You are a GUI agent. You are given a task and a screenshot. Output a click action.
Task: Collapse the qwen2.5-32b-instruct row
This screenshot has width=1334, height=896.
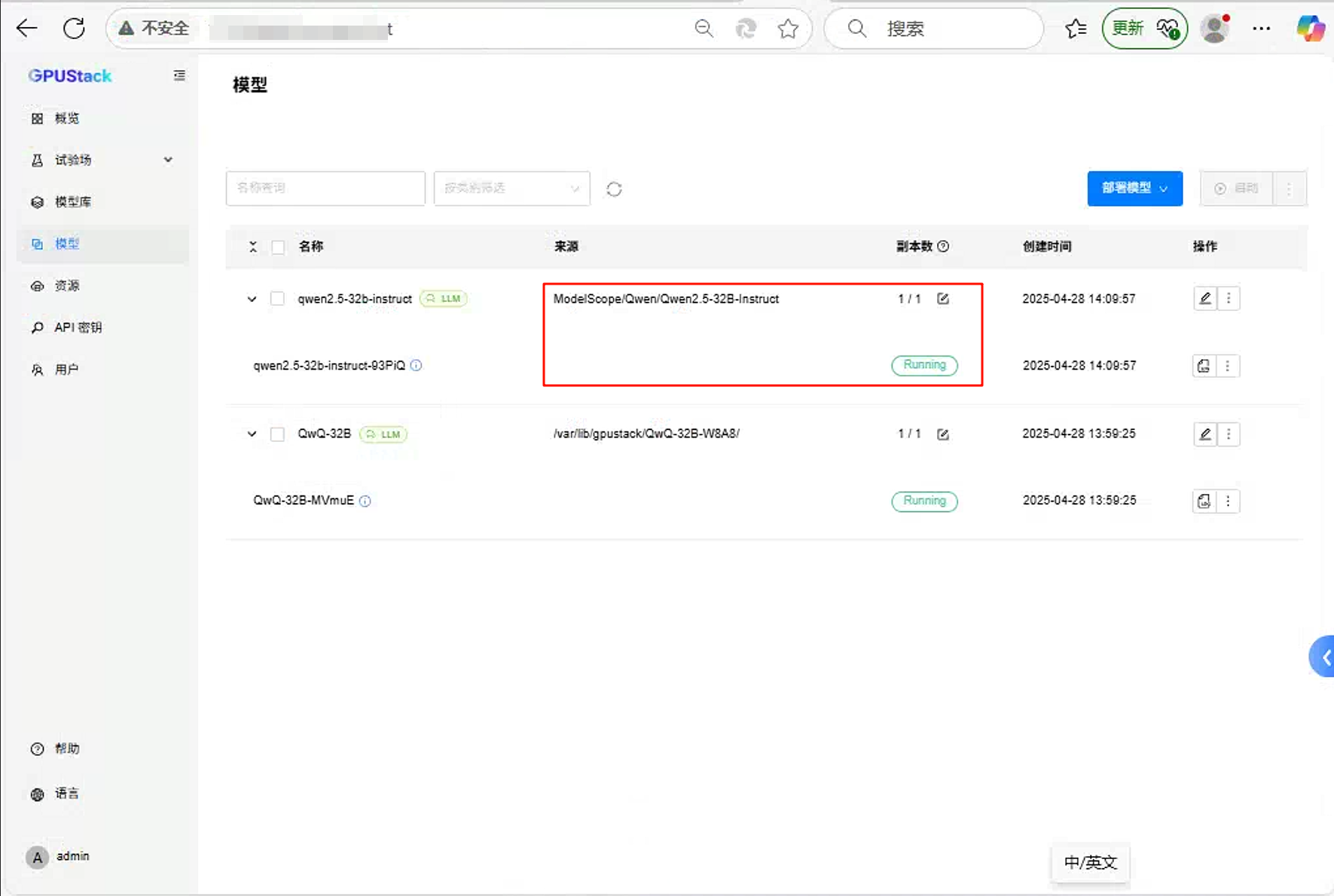(x=252, y=299)
